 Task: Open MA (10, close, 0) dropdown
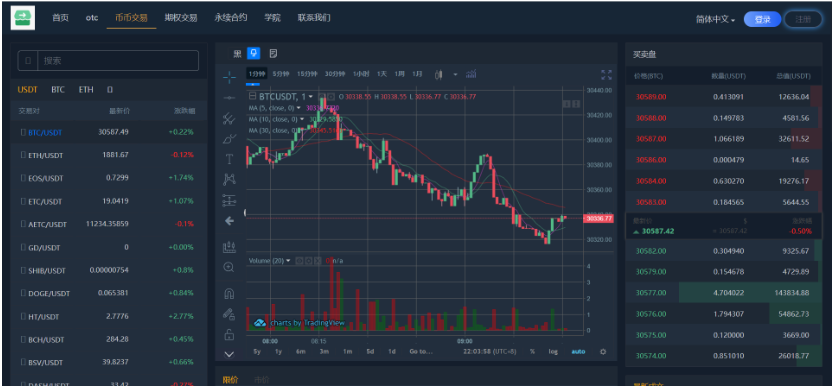302,119
